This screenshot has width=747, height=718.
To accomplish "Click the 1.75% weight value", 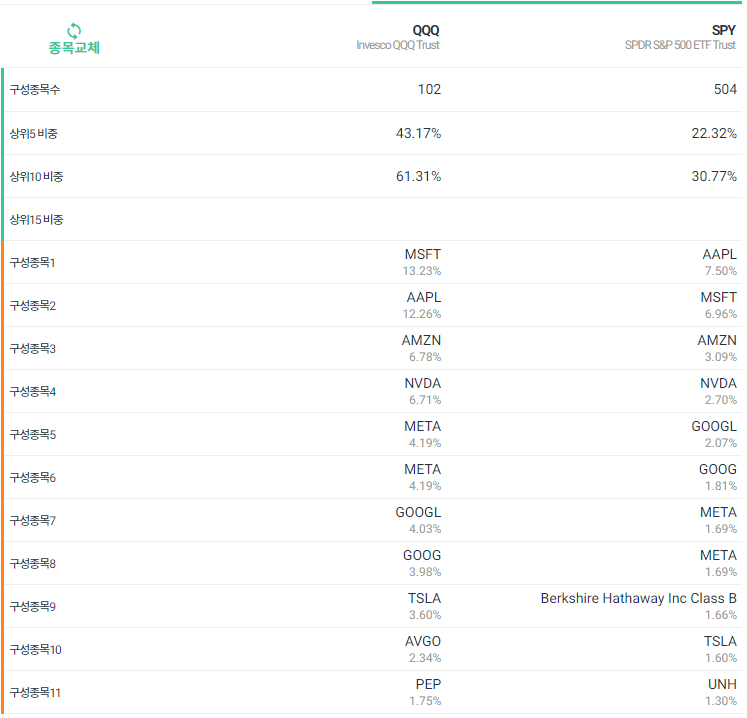I will coord(425,701).
